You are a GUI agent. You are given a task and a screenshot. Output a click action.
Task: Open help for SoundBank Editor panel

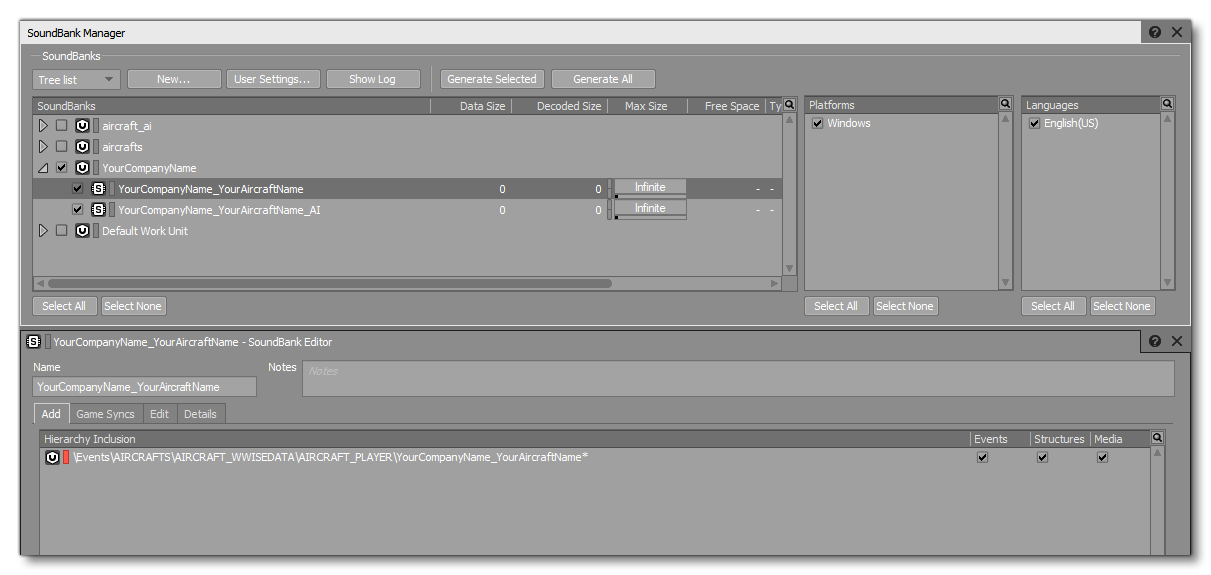tap(1155, 341)
